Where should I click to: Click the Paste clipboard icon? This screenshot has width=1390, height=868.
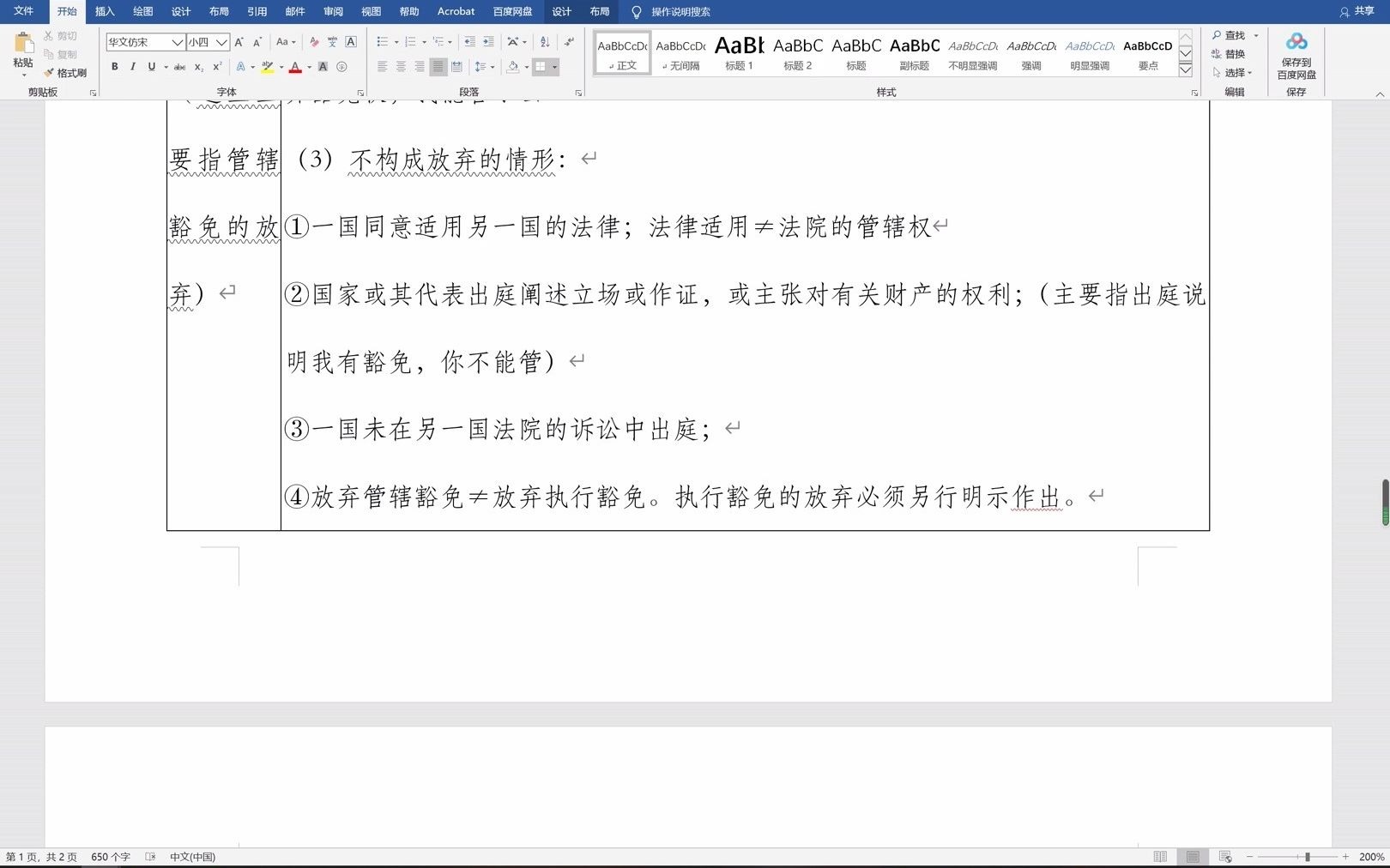coord(23,44)
